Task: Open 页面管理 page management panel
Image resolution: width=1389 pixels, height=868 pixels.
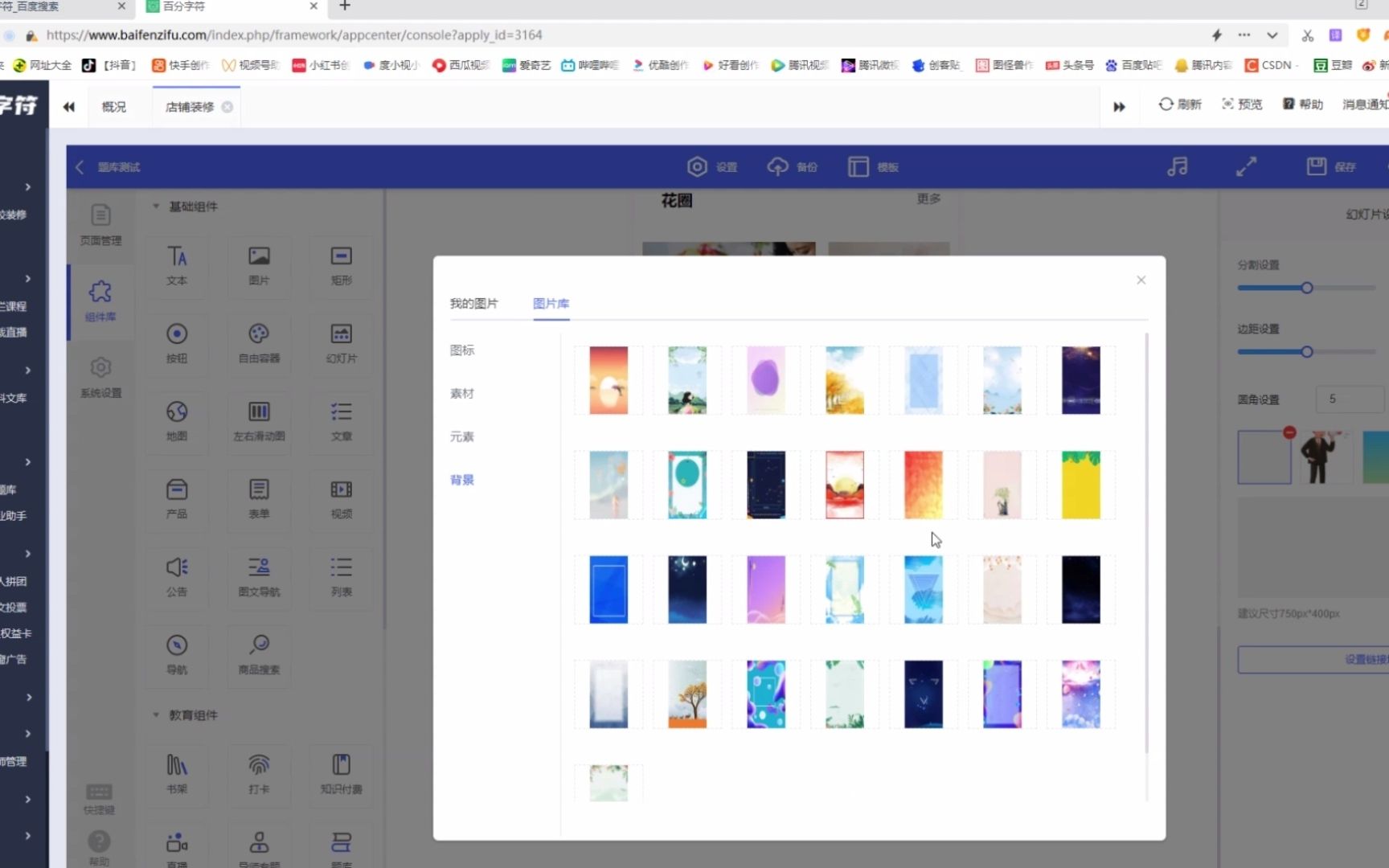Action: (100, 225)
